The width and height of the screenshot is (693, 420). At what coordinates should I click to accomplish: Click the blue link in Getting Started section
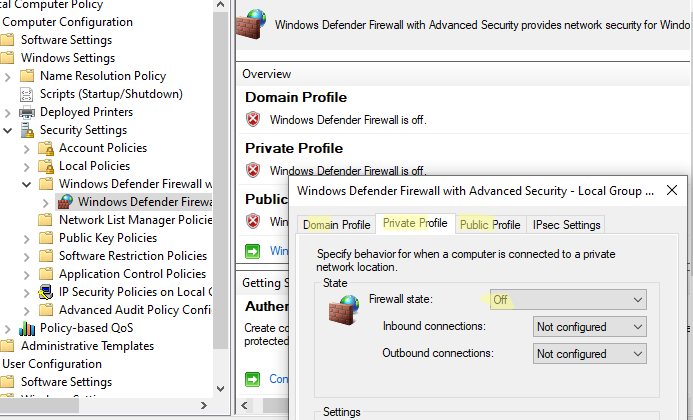pyautogui.click(x=279, y=378)
